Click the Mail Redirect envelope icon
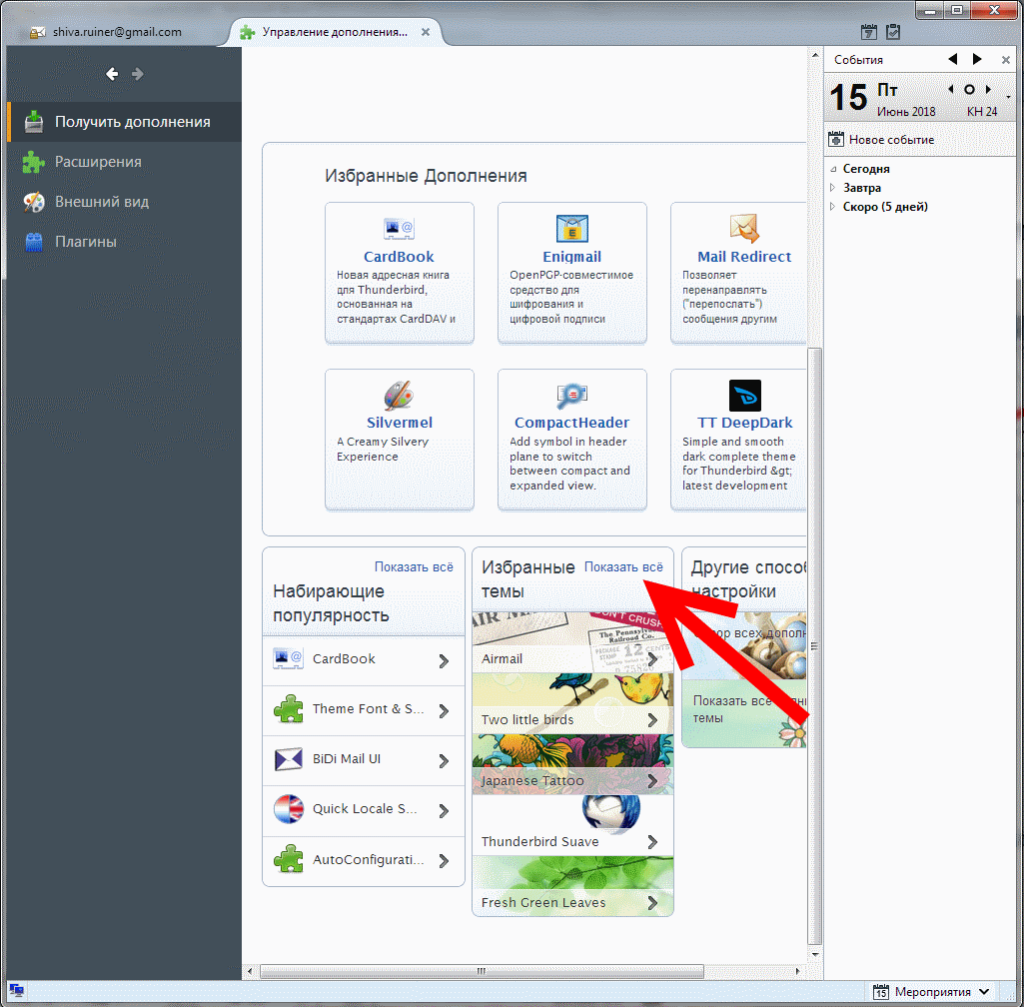The image size is (1024, 1007). (x=744, y=228)
